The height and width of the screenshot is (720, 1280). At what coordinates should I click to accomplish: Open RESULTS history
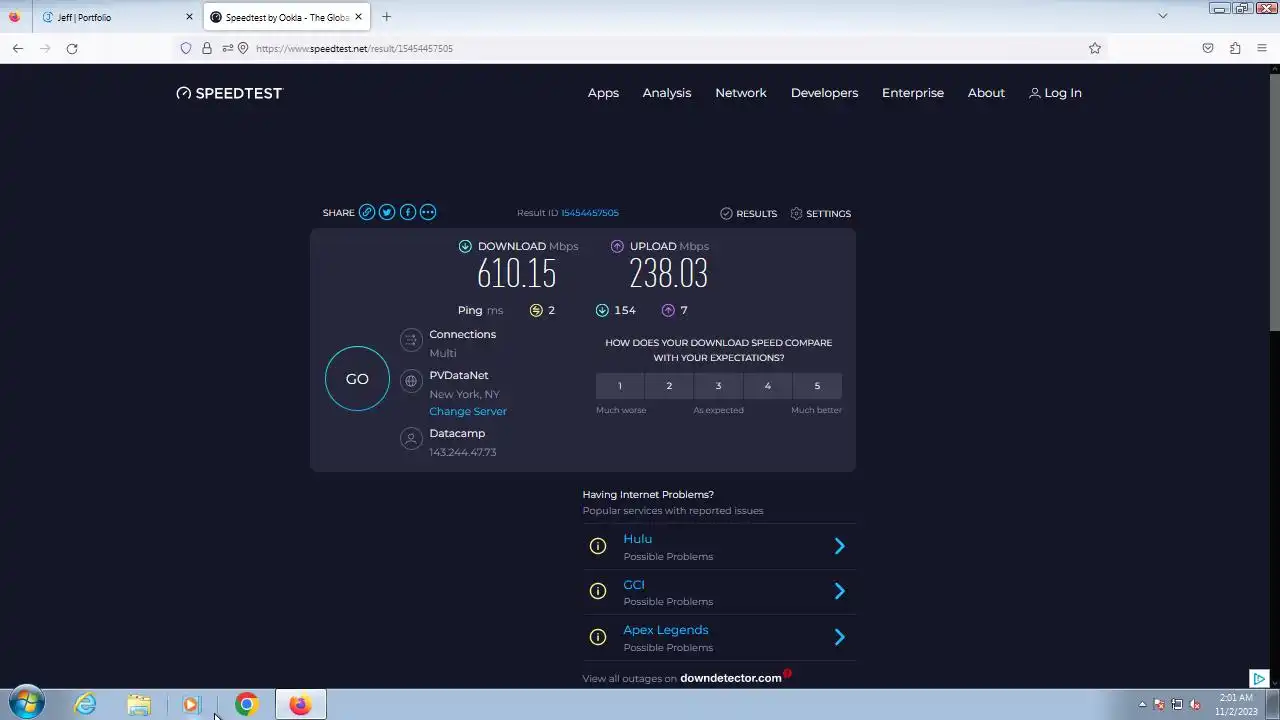(748, 213)
